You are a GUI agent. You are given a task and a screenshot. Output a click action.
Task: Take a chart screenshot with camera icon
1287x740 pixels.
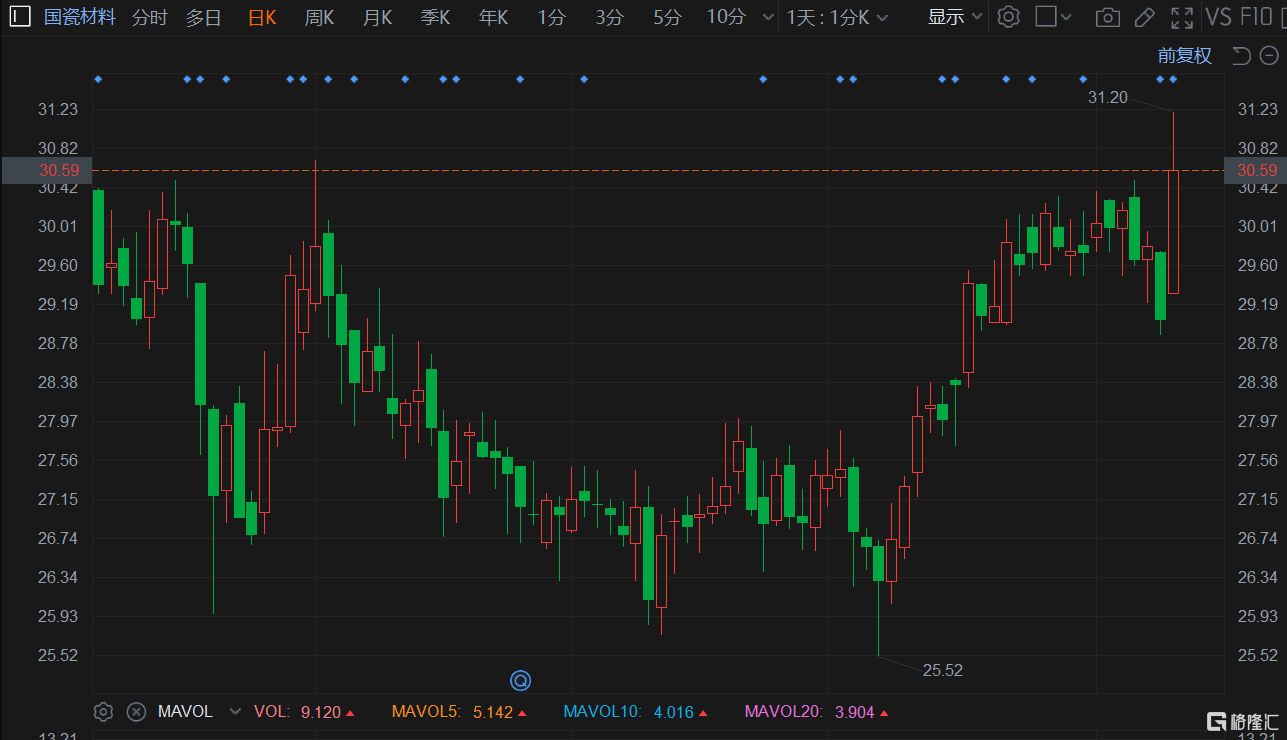pyautogui.click(x=1107, y=17)
